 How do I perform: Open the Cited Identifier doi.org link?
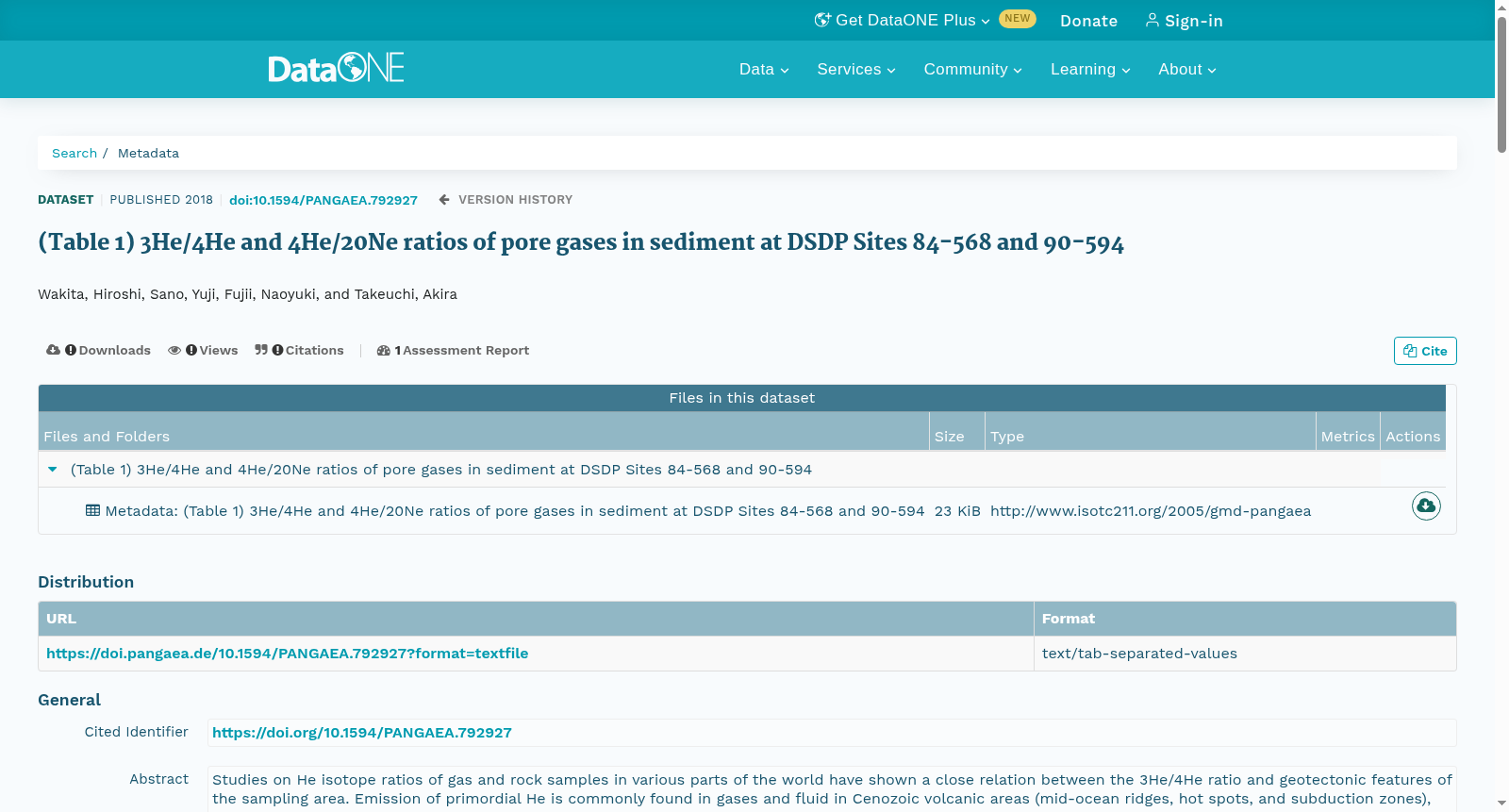(362, 733)
